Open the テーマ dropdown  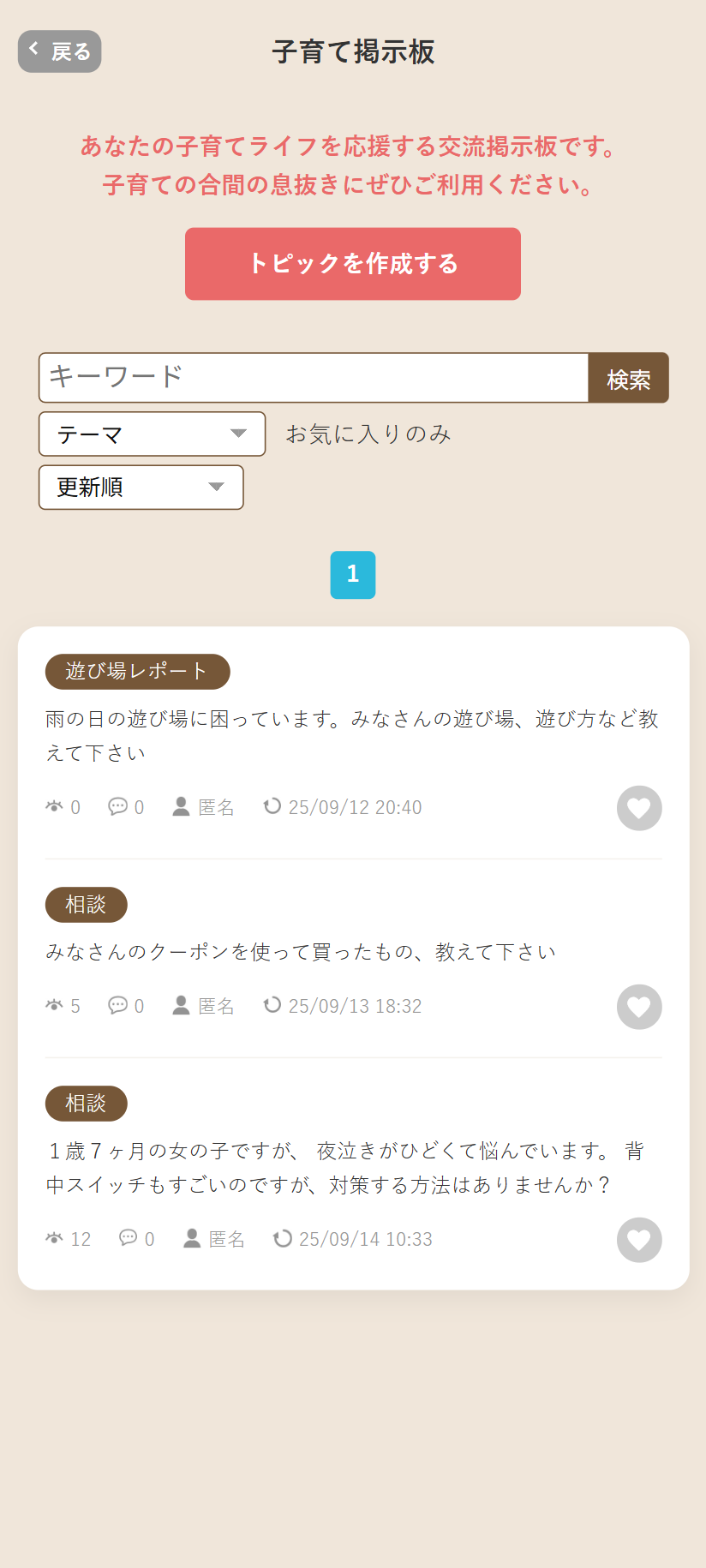tap(152, 434)
